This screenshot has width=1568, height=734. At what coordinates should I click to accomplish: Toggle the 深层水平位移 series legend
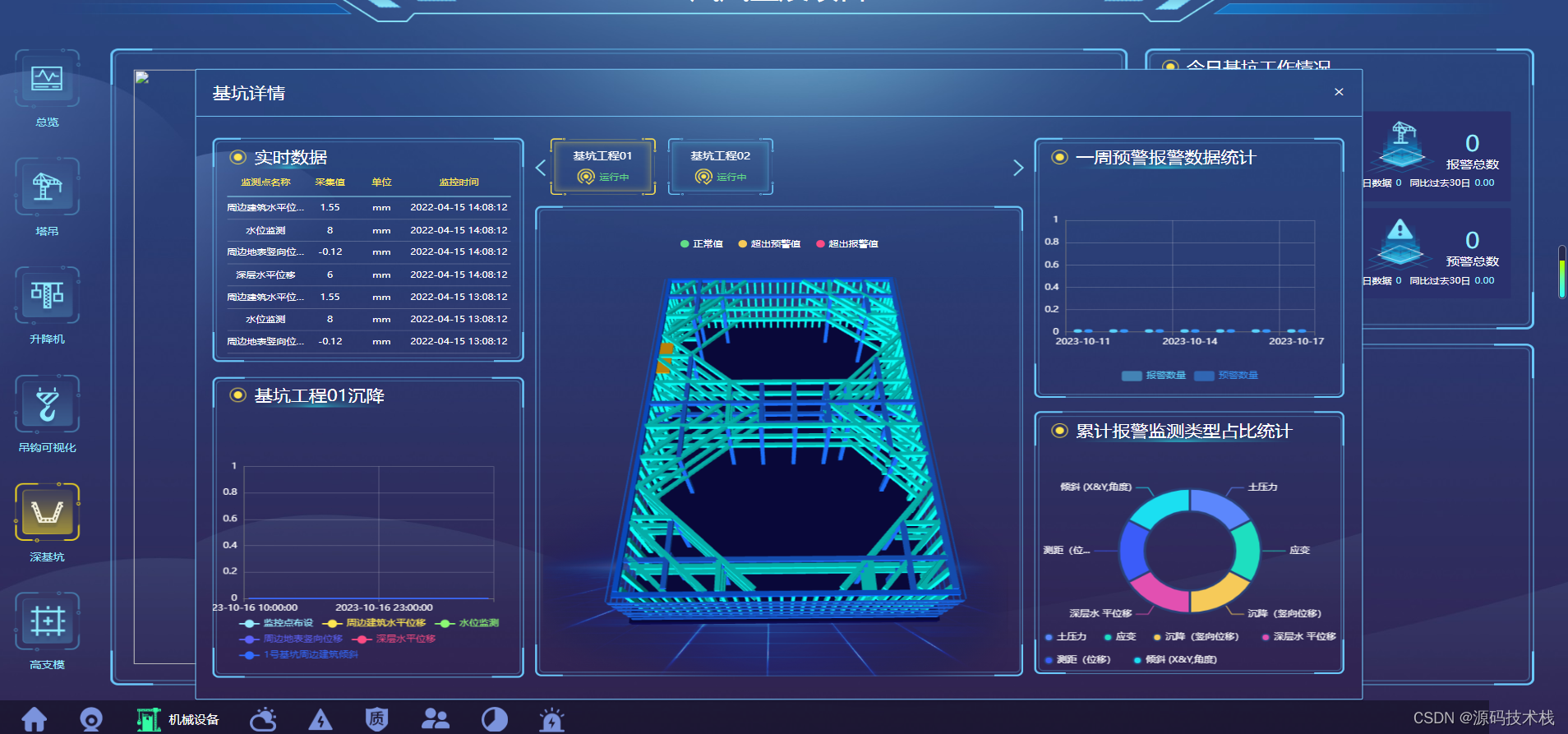click(394, 639)
